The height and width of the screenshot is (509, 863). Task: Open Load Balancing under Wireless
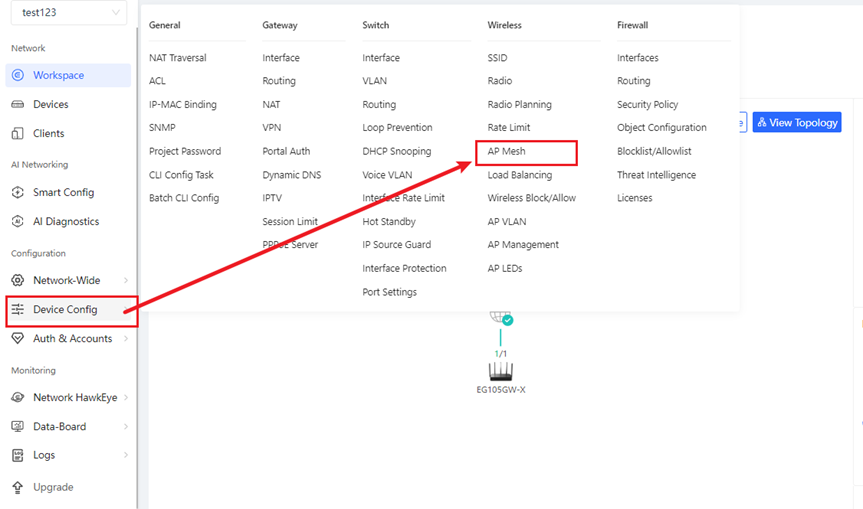520,174
